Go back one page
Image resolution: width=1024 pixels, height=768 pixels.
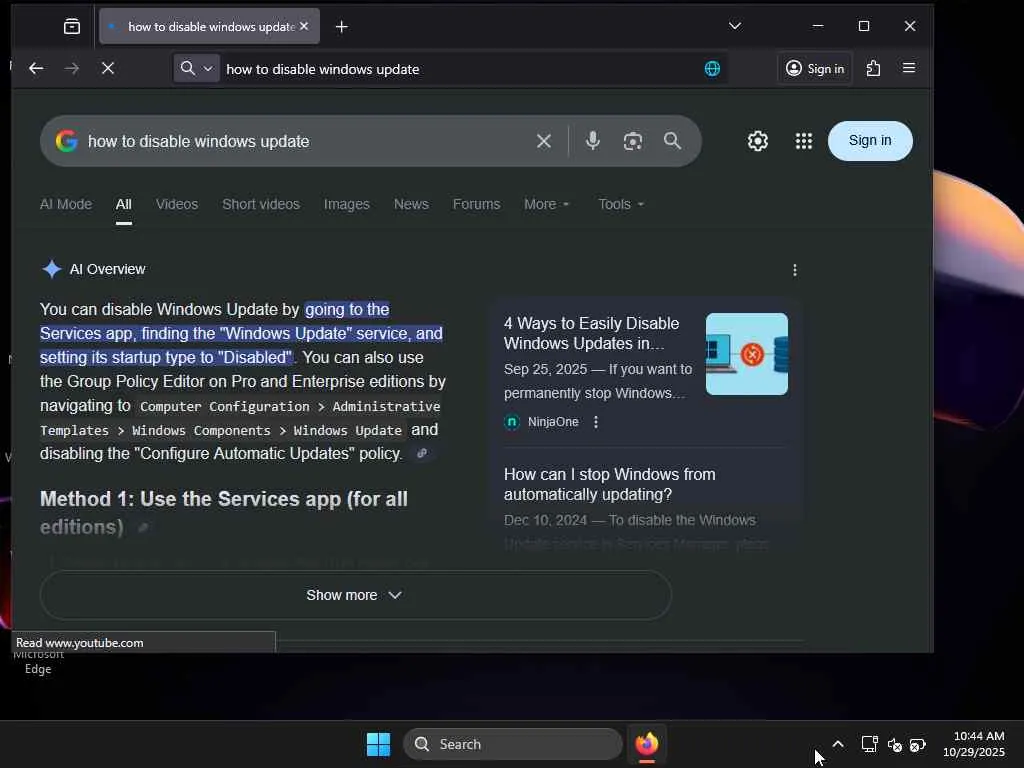click(36, 68)
